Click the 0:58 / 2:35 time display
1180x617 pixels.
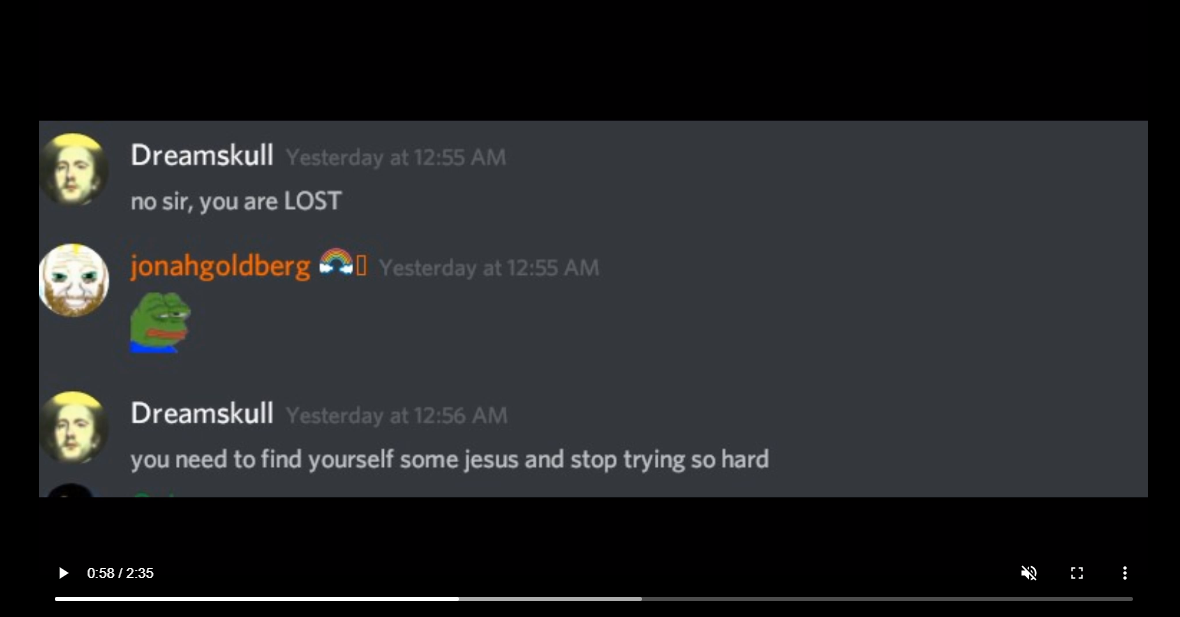(120, 573)
